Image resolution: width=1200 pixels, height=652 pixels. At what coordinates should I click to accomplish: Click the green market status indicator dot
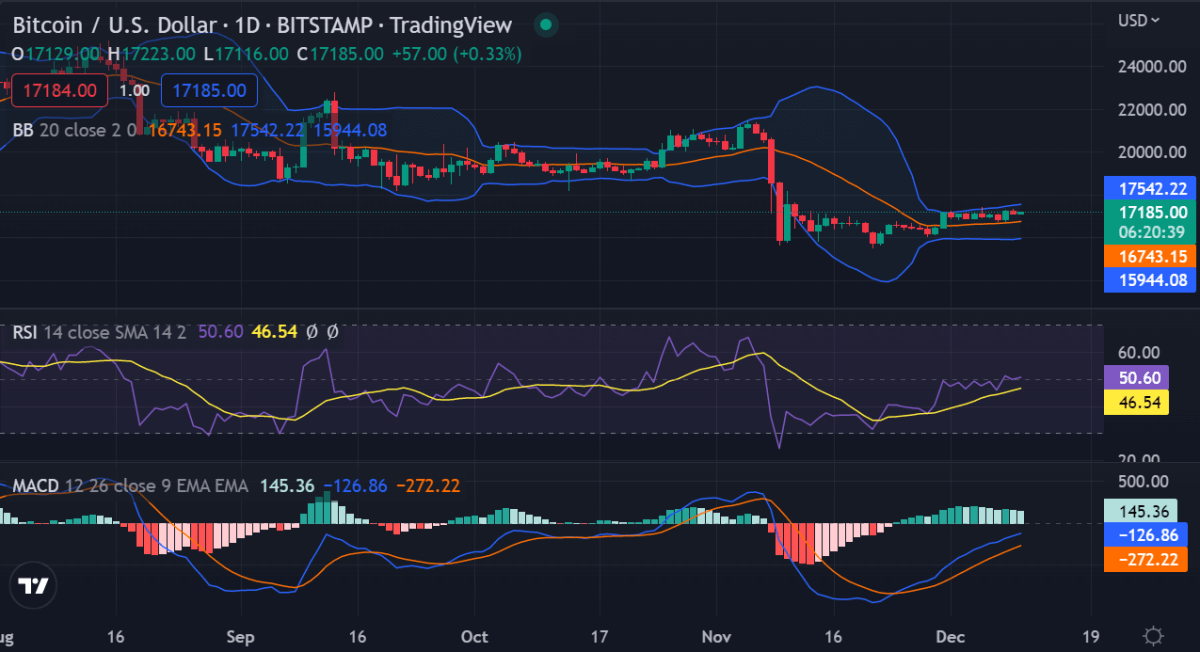545,25
